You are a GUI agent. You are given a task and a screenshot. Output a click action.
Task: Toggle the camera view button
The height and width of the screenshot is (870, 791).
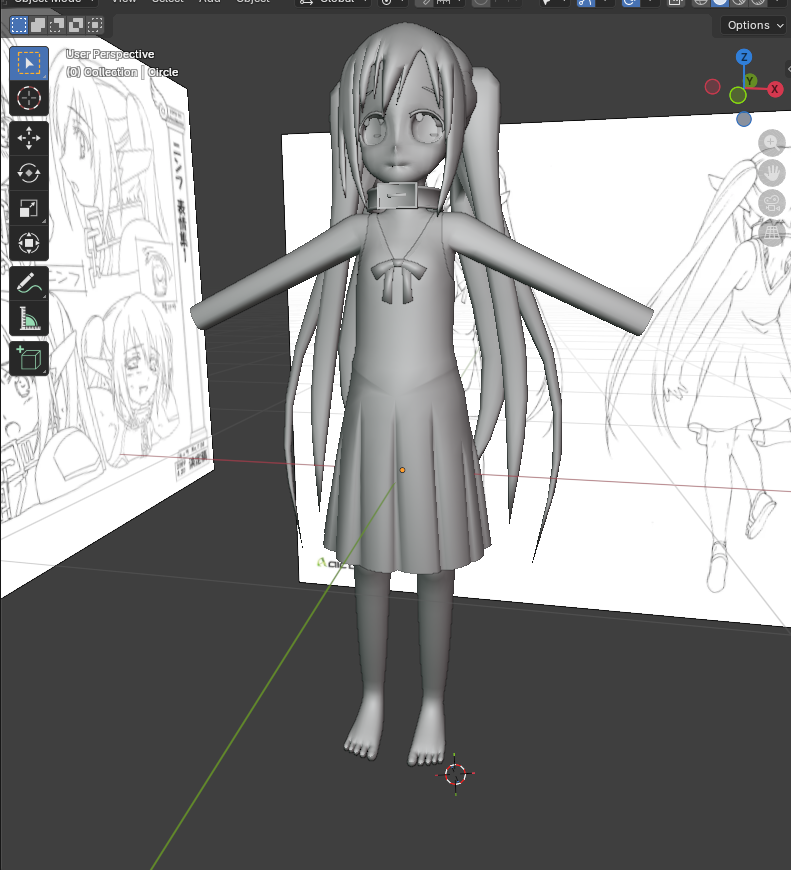pyautogui.click(x=772, y=203)
